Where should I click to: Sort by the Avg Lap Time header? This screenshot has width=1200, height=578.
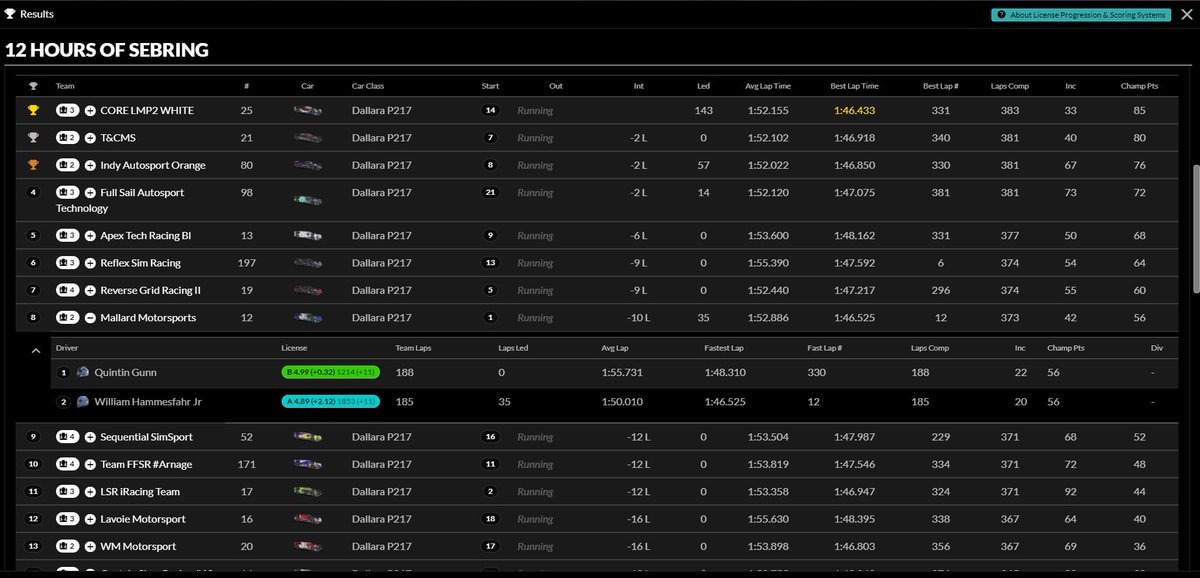click(x=768, y=86)
